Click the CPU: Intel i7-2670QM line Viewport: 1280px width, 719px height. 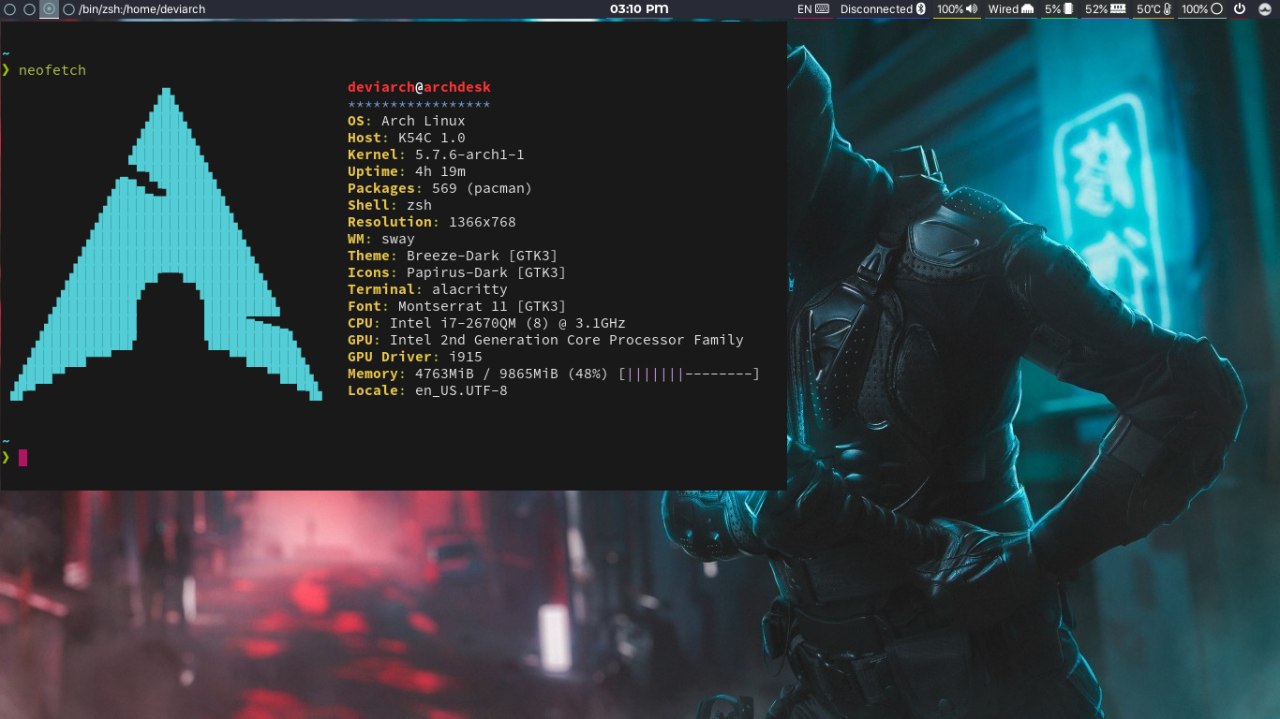pos(487,323)
